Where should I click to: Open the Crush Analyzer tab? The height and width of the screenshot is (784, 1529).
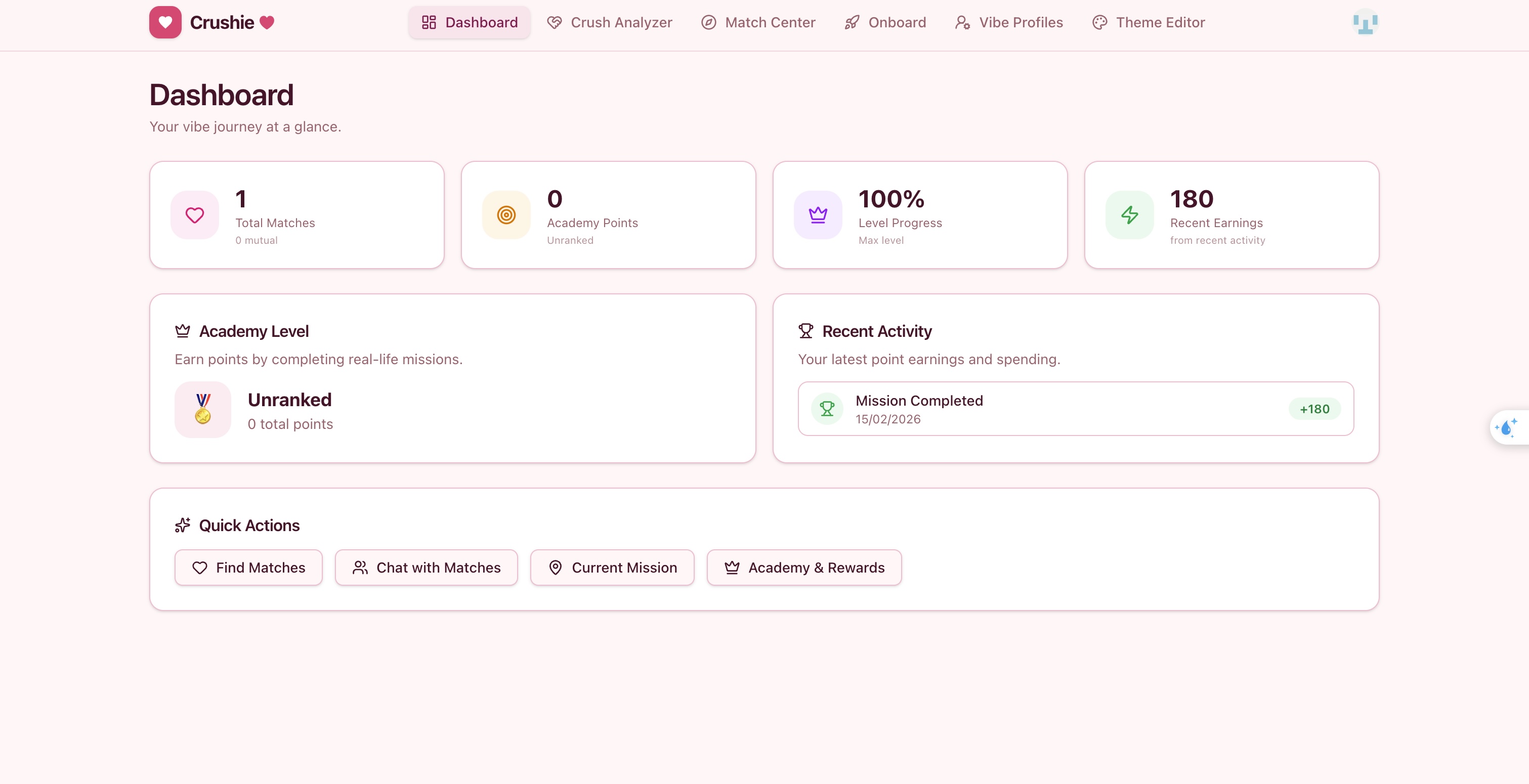tap(610, 23)
